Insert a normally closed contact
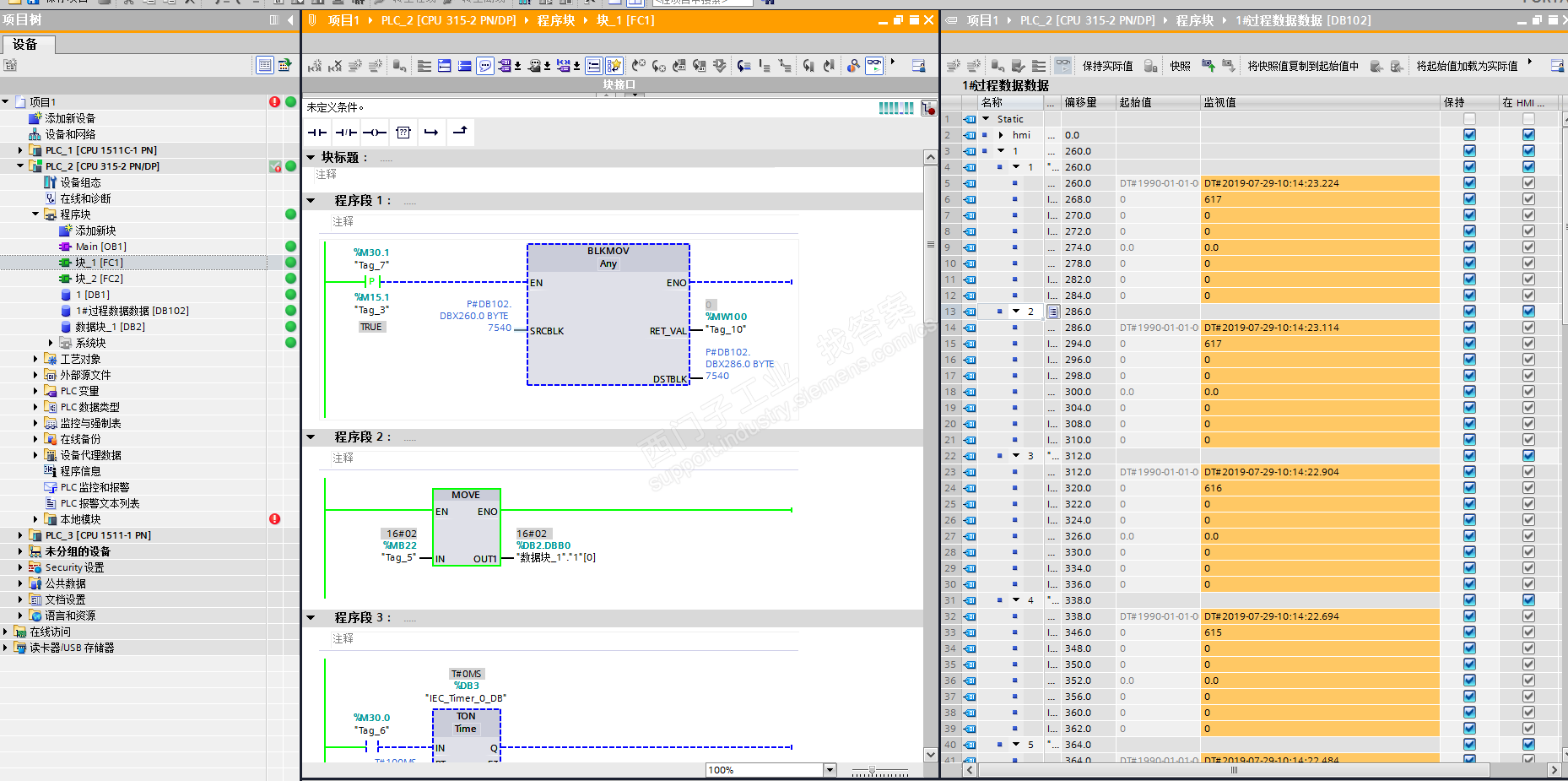1568x781 pixels. click(345, 133)
